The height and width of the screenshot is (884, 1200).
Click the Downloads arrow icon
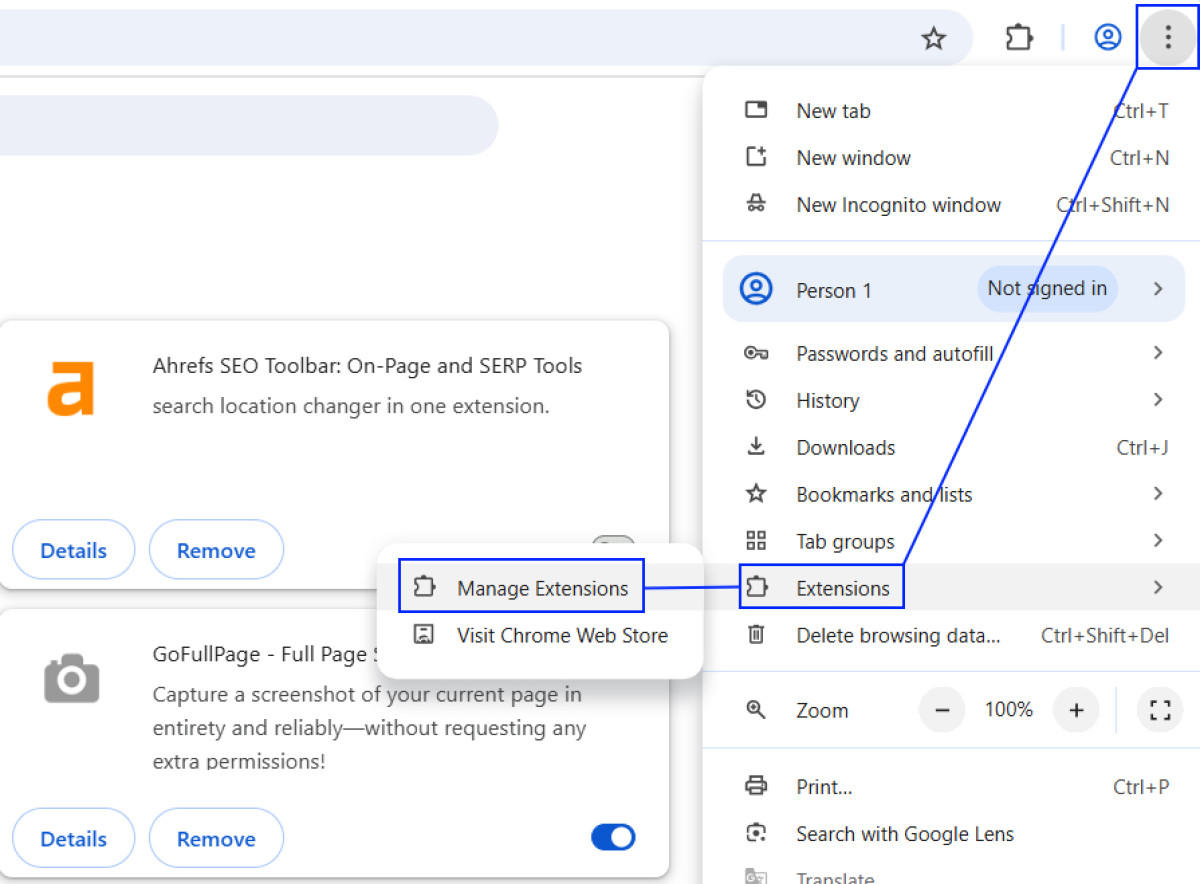757,446
